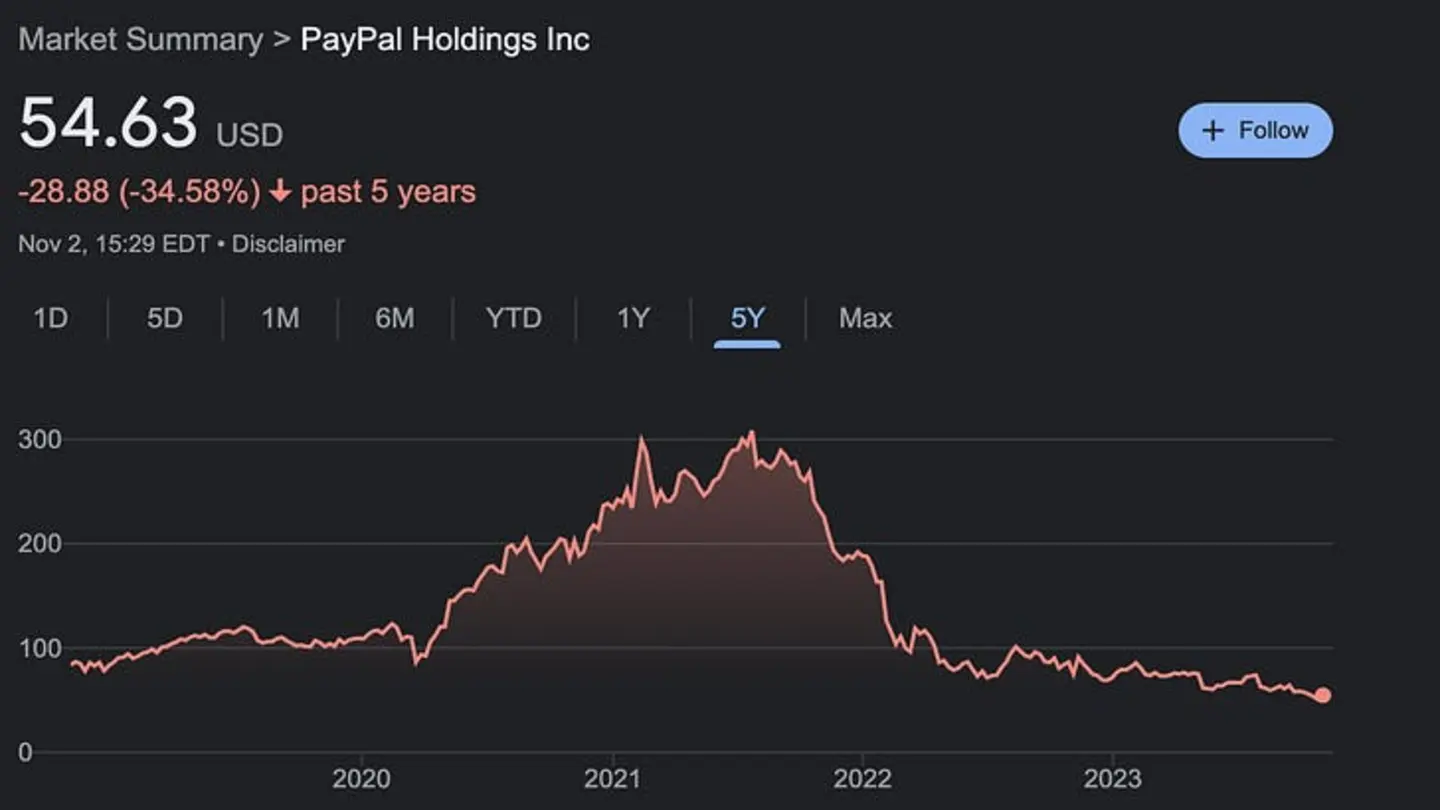The image size is (1440, 810).
Task: Navigate back via Market Summary breadcrumb
Action: pyautogui.click(x=140, y=39)
